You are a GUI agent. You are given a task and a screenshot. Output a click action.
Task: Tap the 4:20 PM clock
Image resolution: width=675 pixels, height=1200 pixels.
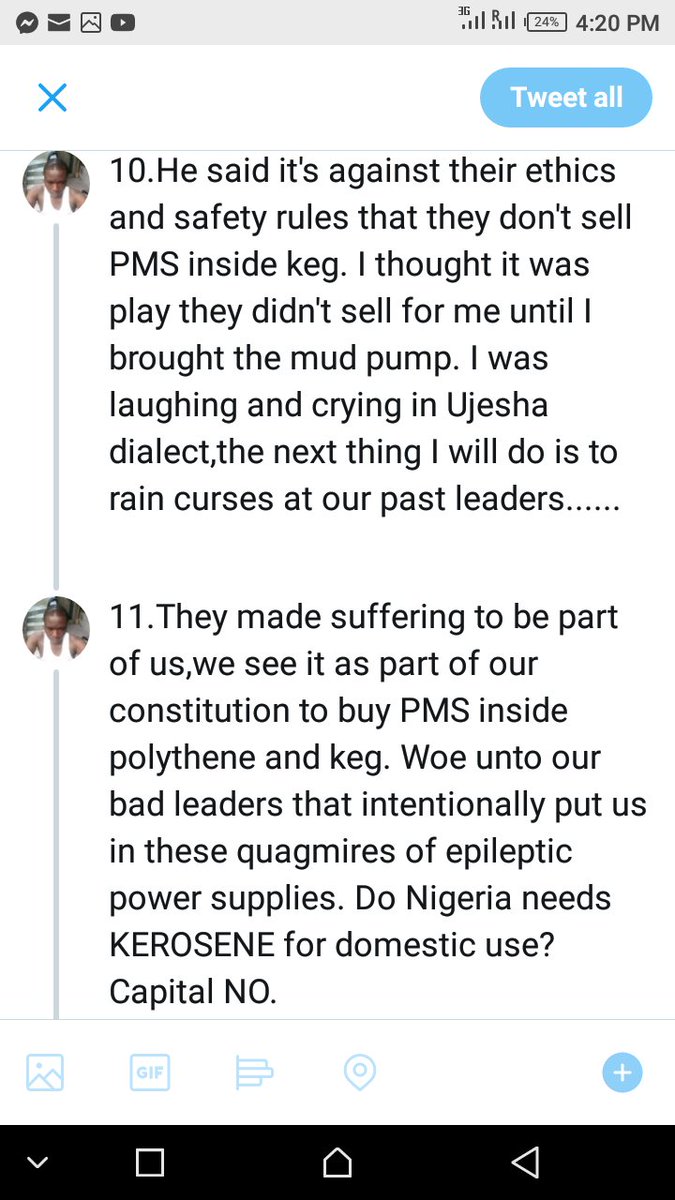click(617, 22)
